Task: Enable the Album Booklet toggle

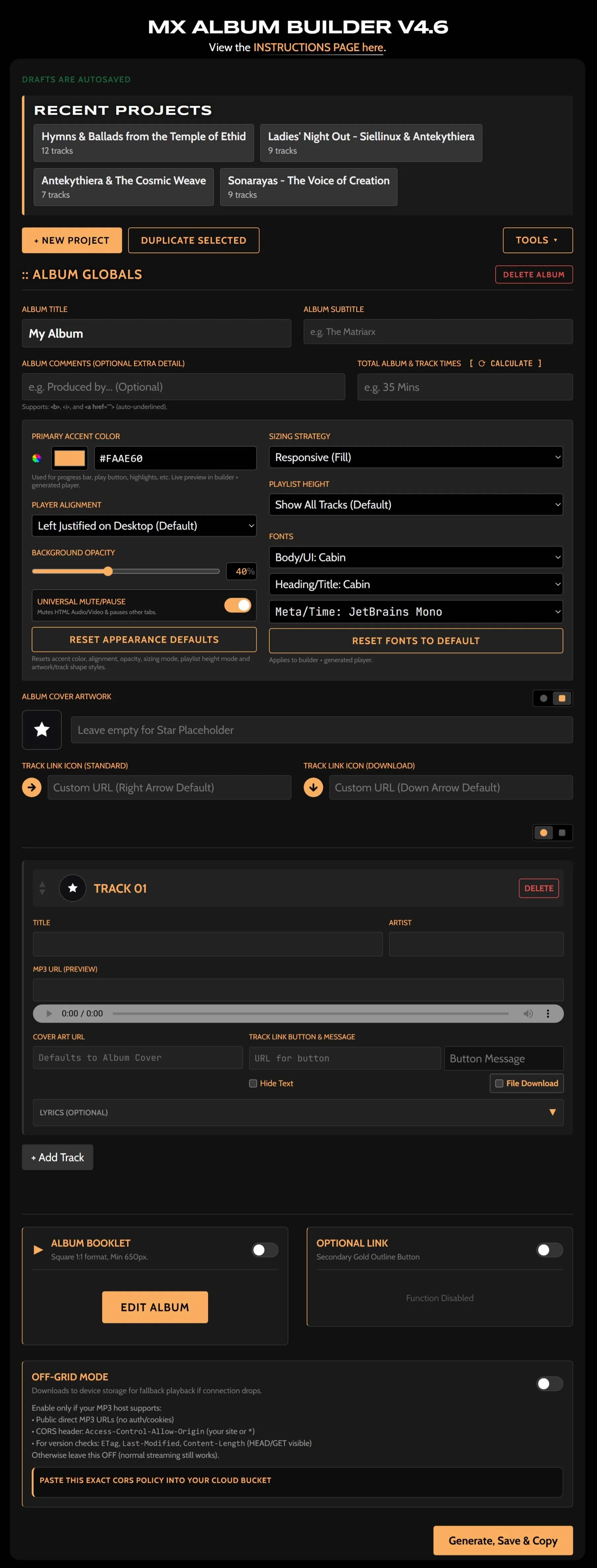Action: click(x=265, y=1250)
